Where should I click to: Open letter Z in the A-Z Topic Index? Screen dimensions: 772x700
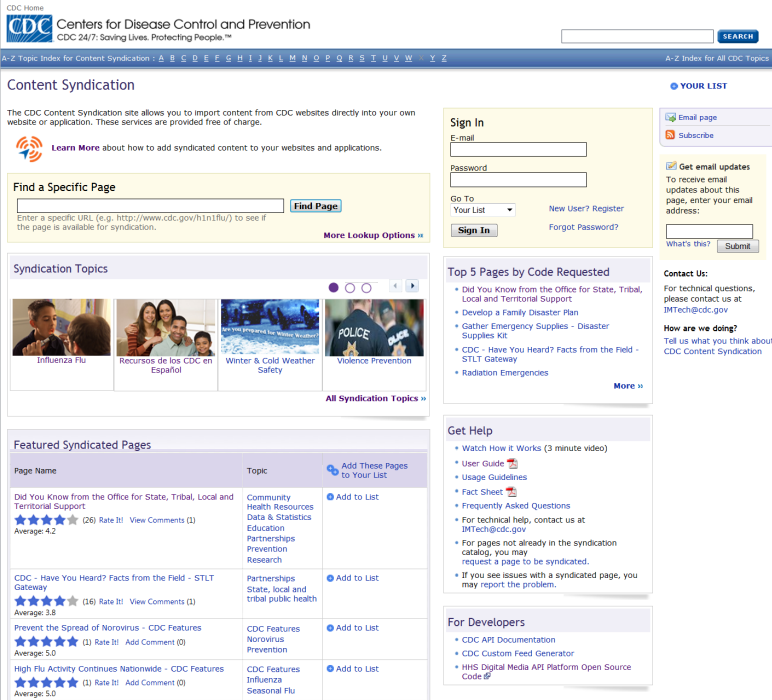[x=444, y=58]
